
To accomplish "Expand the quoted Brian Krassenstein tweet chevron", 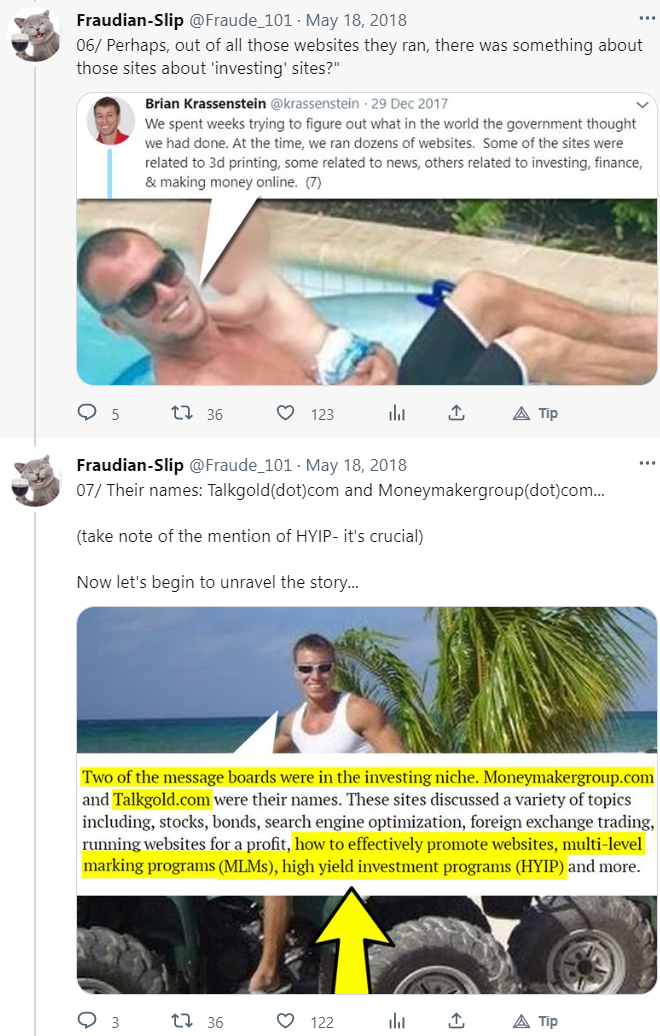I will click(x=642, y=104).
